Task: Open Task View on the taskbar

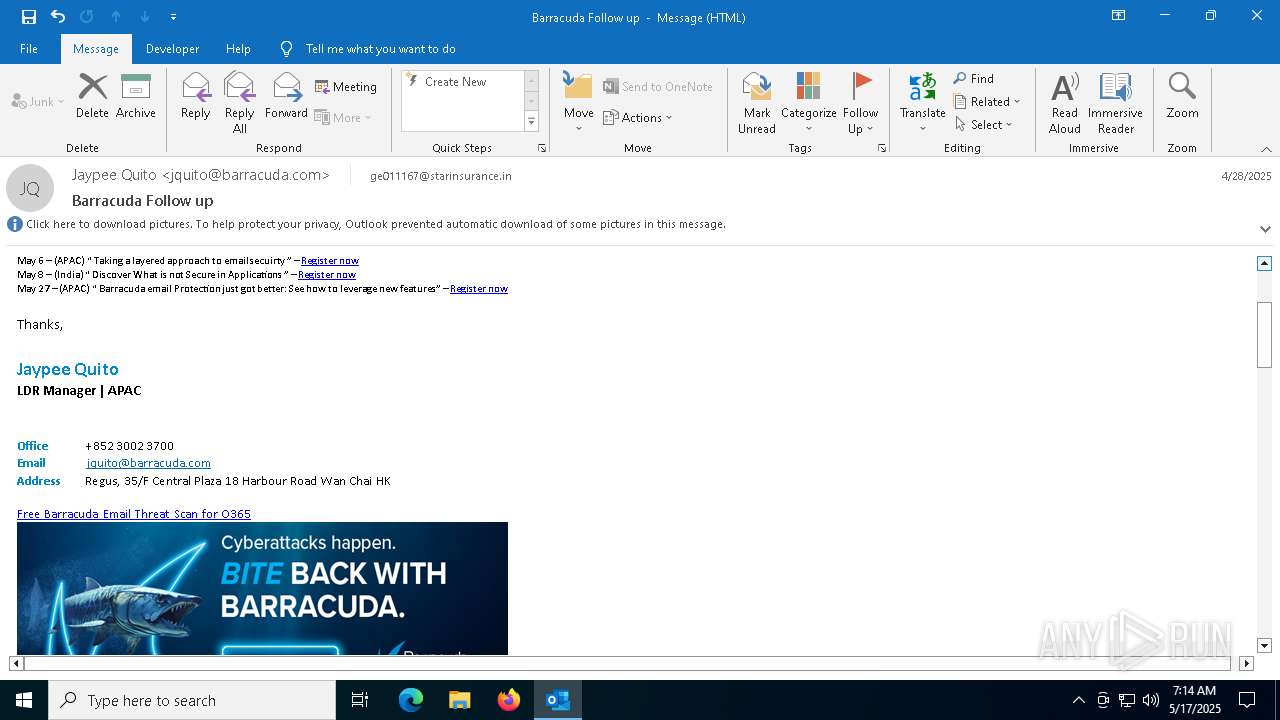Action: click(360, 700)
